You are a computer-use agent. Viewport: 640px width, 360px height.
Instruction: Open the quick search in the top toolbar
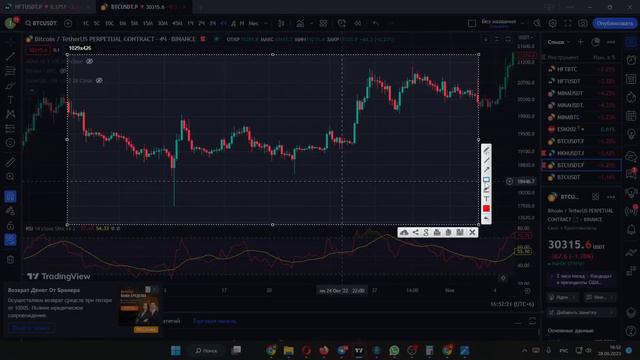537,23
